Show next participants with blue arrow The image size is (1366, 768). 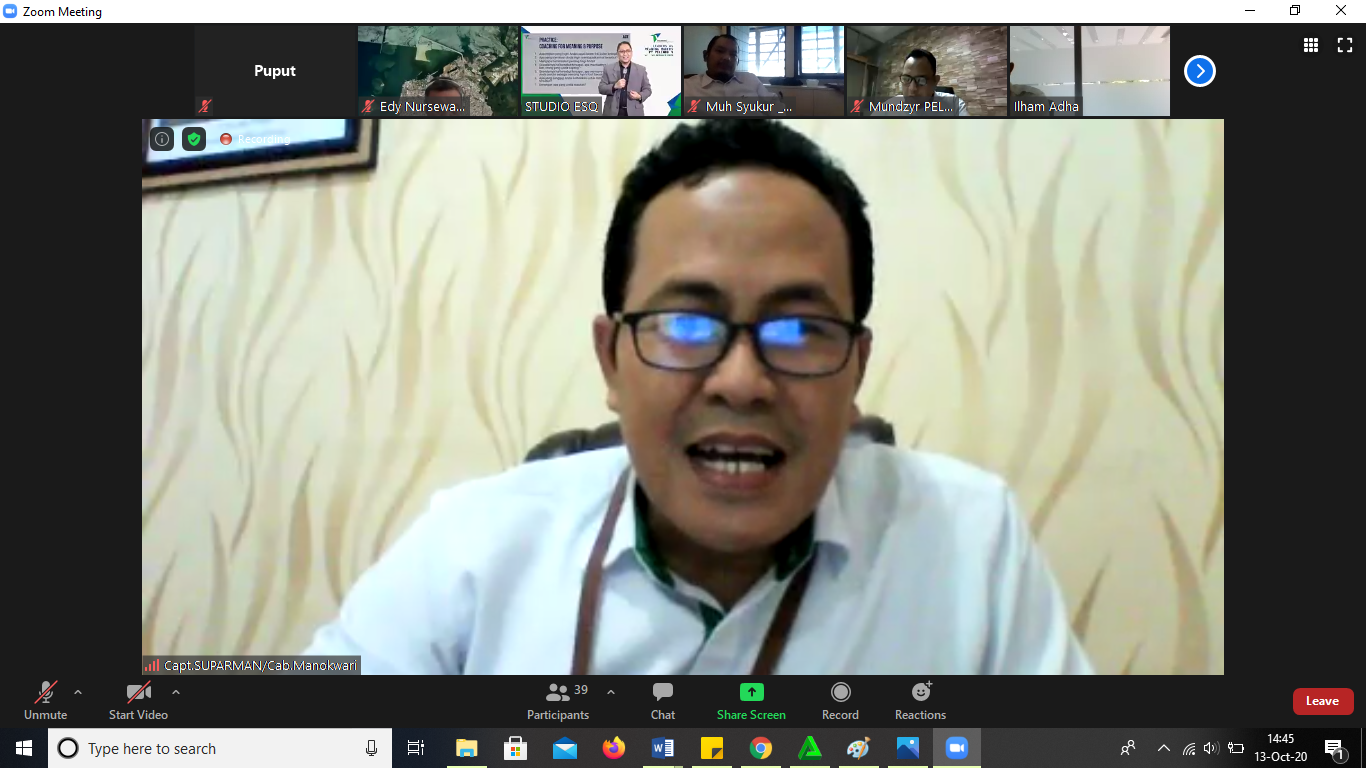pyautogui.click(x=1200, y=71)
